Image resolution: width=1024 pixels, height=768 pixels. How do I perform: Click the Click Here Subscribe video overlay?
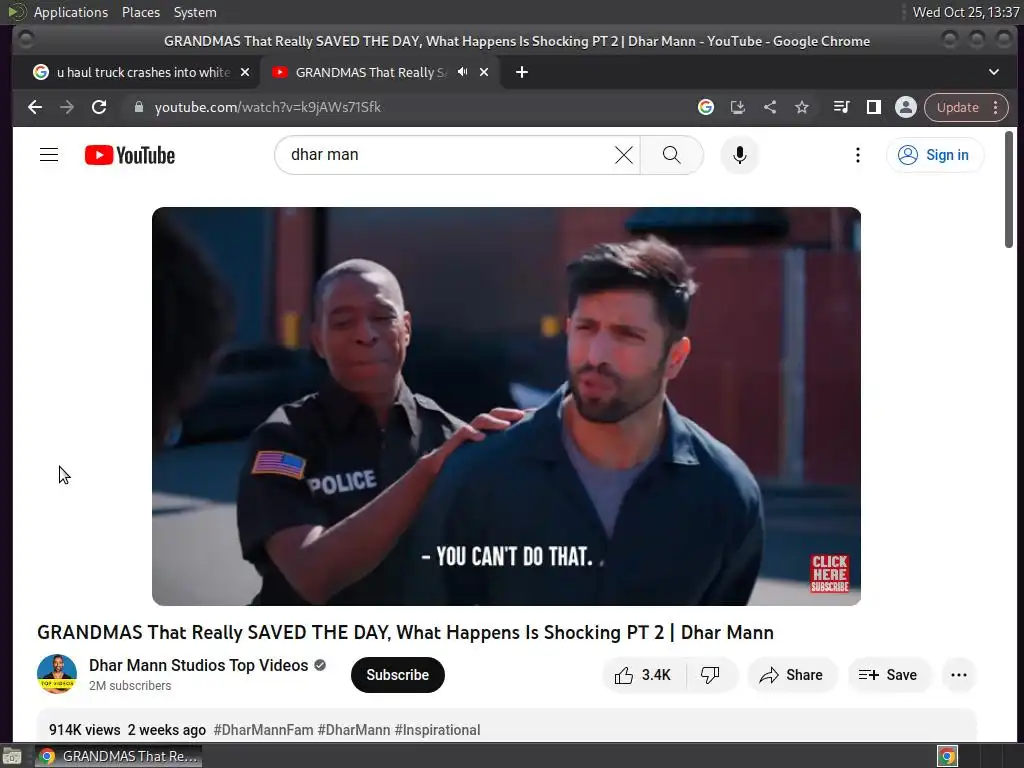829,573
